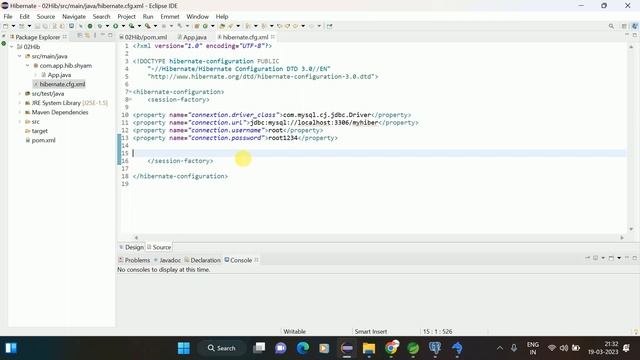Select hibernate.cfg.xml in Package Explorer
Viewport: 640px width, 360px height.
(x=59, y=84)
